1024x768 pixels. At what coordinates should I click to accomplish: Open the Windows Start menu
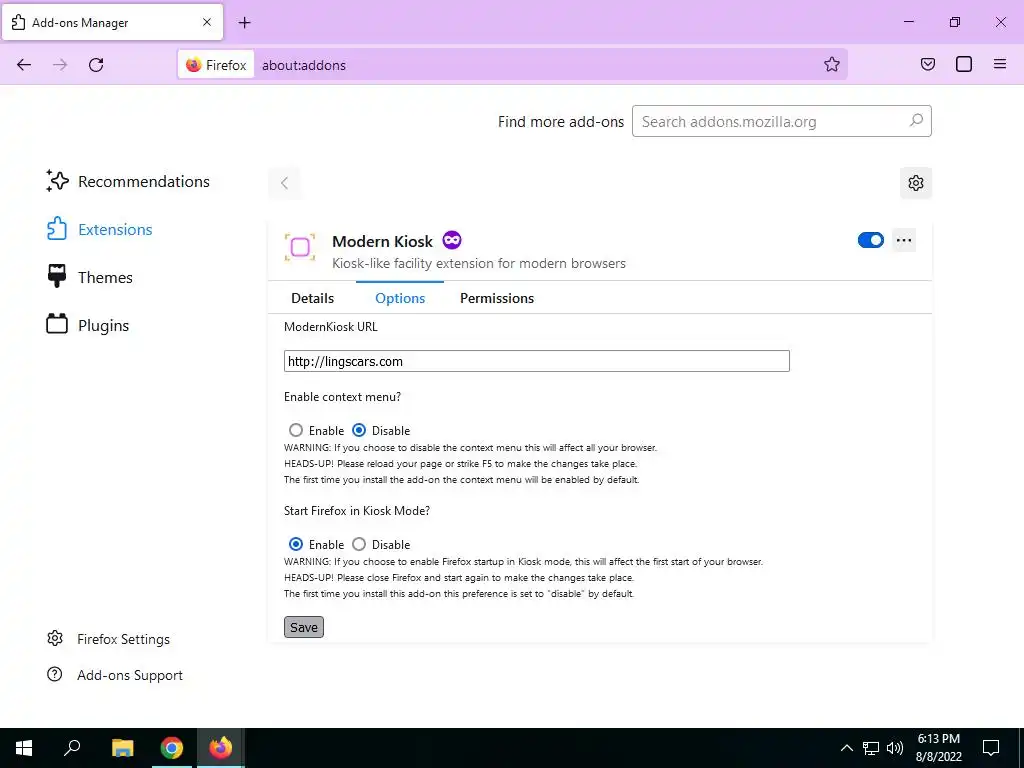coord(24,748)
